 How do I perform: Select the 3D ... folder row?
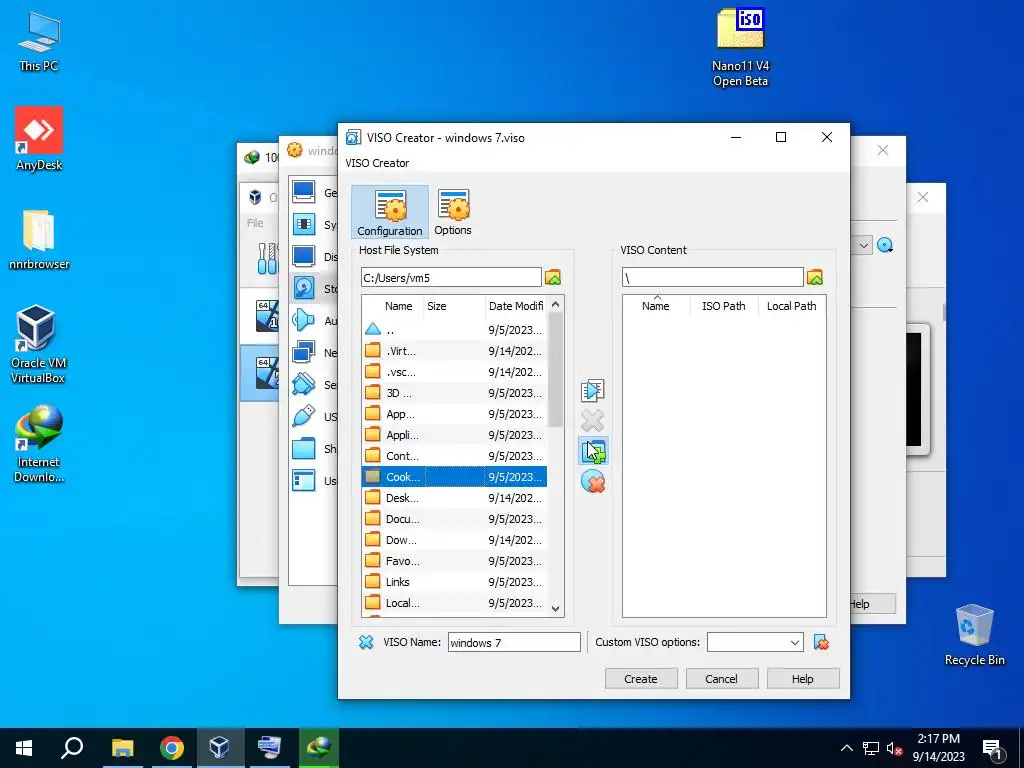[455, 392]
